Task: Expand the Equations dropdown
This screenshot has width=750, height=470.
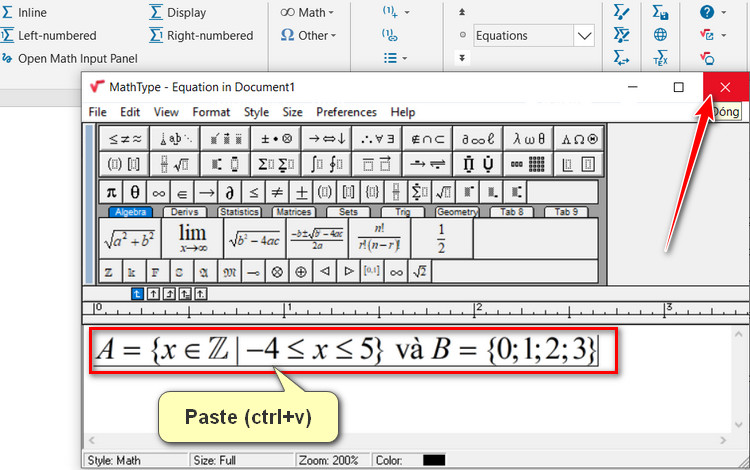Action: 585,36
